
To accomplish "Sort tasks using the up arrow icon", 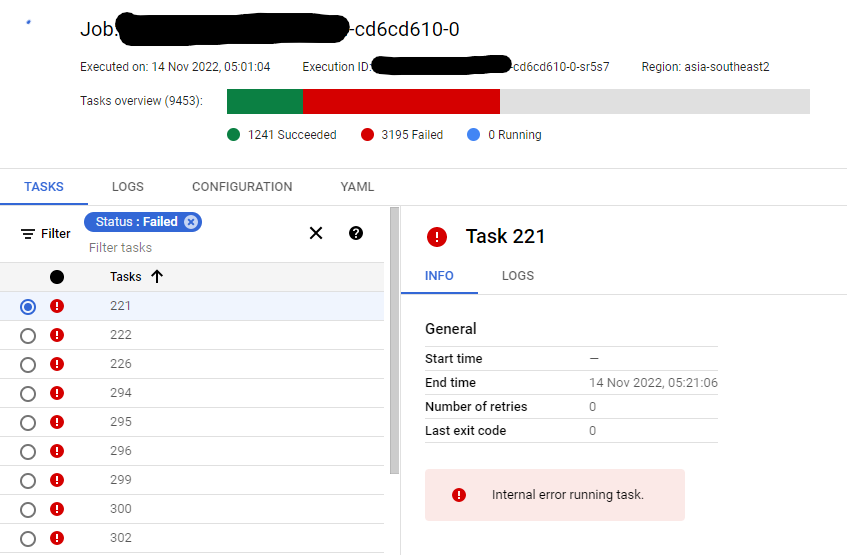I will (x=157, y=277).
